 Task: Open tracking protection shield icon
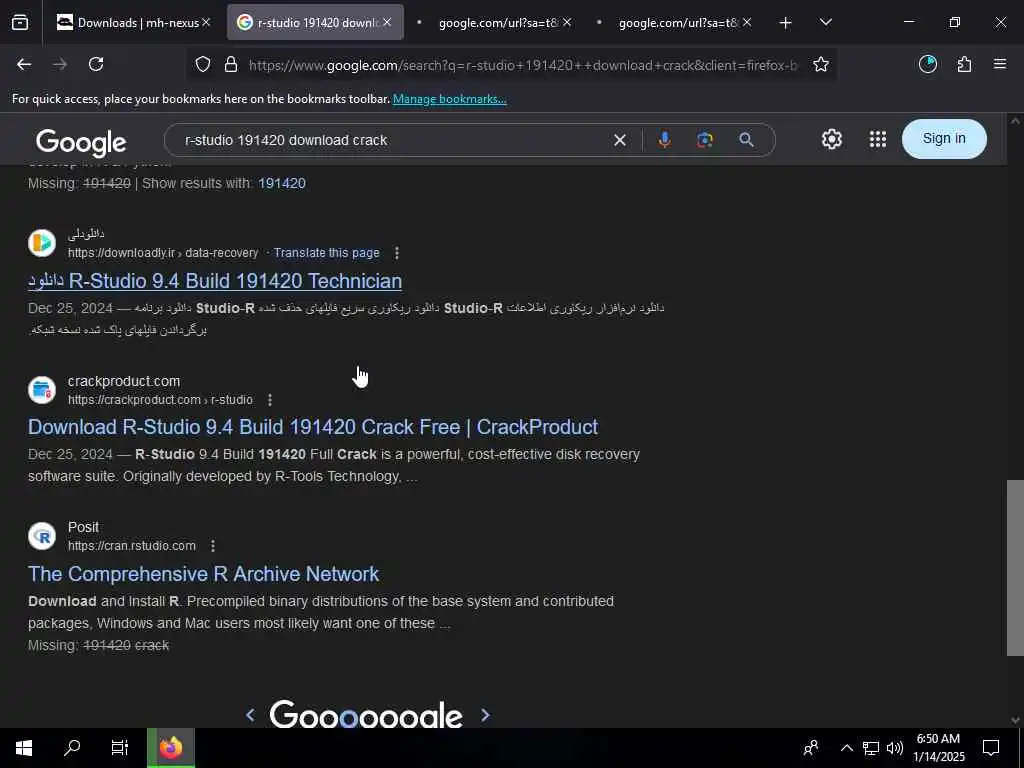coord(203,65)
